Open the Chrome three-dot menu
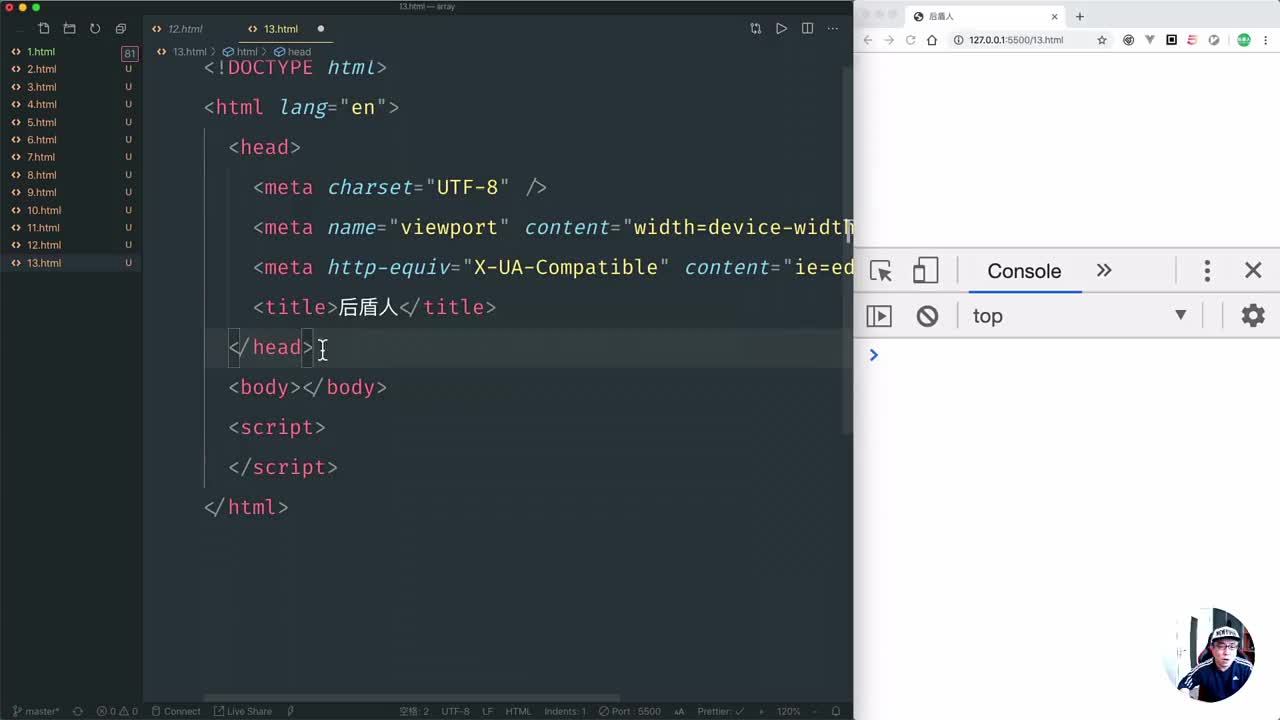 coord(1265,40)
